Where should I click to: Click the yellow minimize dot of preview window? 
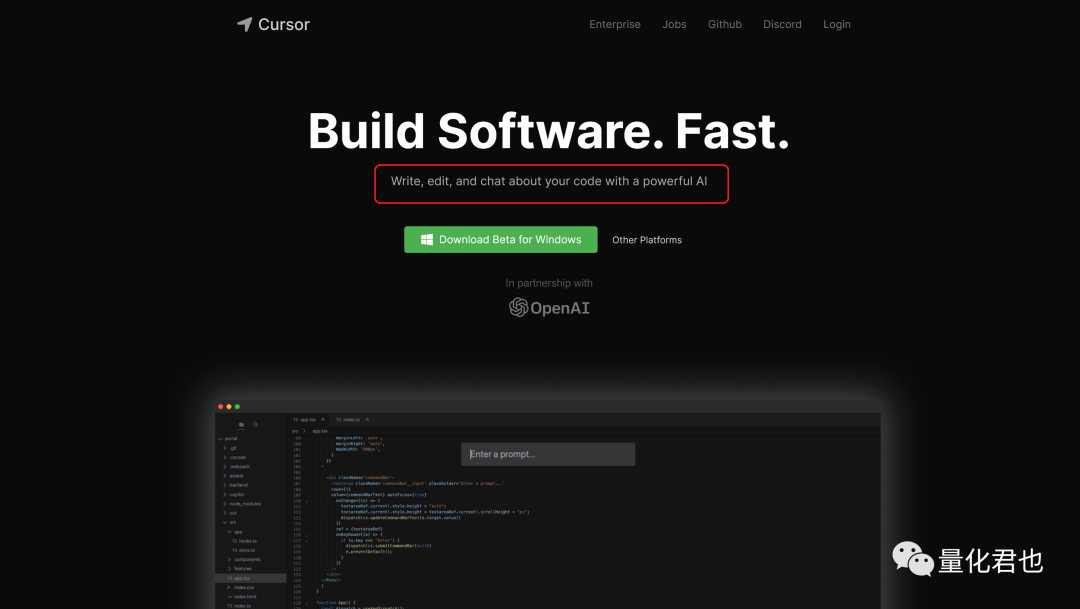click(229, 406)
